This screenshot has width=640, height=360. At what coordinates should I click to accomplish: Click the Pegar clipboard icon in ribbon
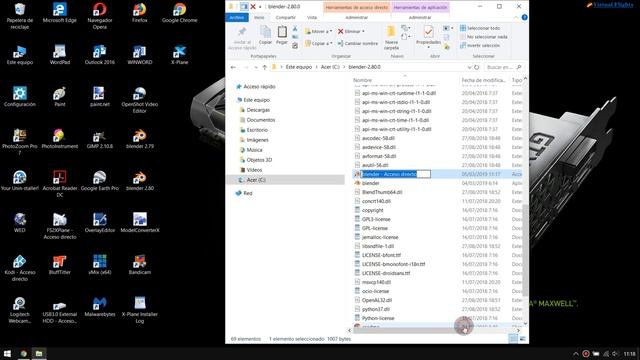[282, 35]
